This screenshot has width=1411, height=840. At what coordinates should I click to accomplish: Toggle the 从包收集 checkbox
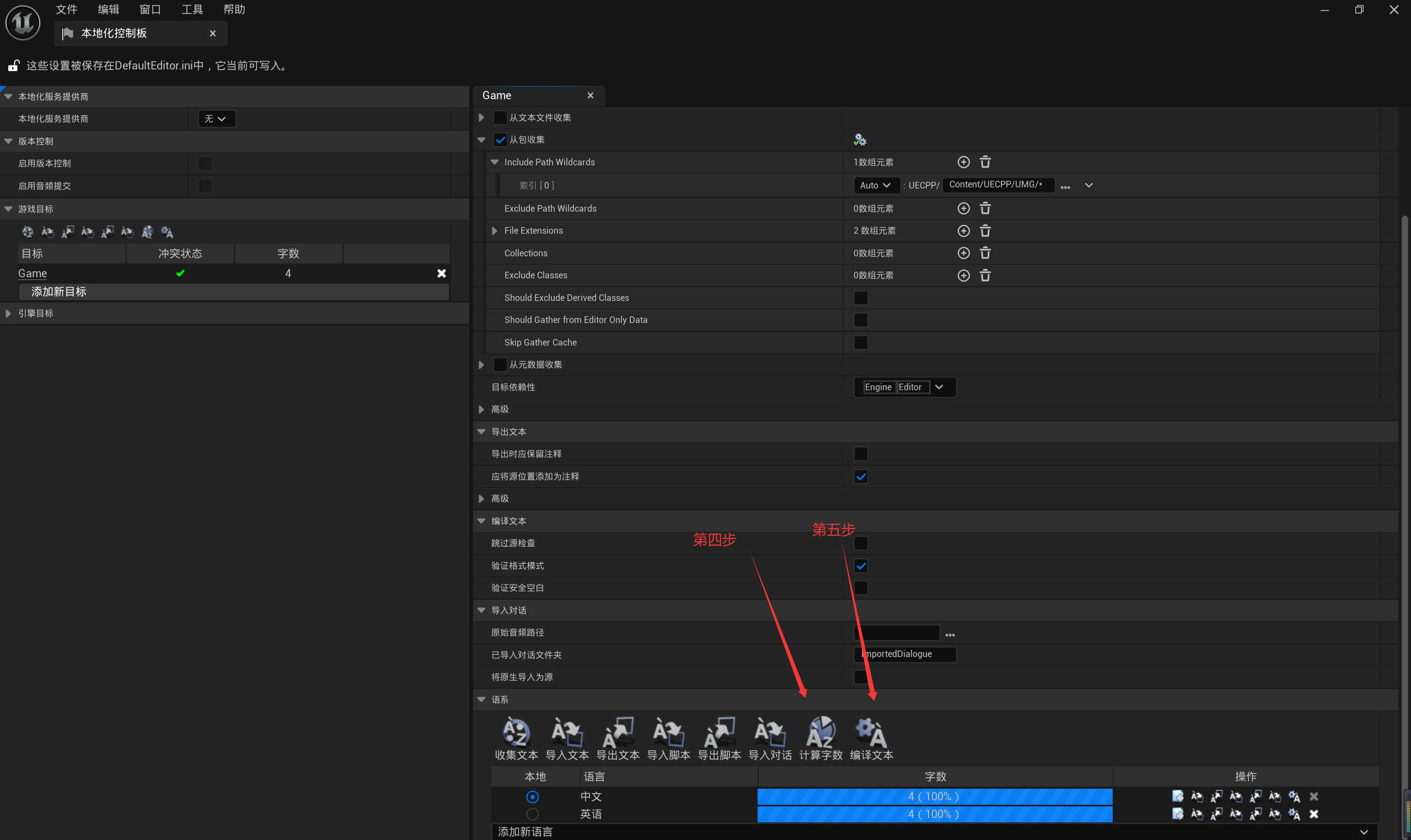[x=500, y=140]
